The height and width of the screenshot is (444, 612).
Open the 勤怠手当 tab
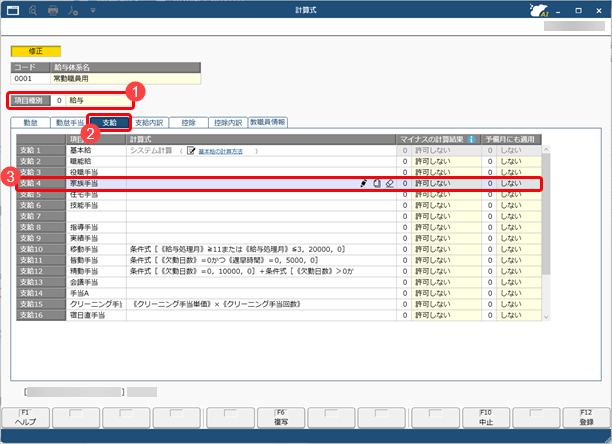70,122
